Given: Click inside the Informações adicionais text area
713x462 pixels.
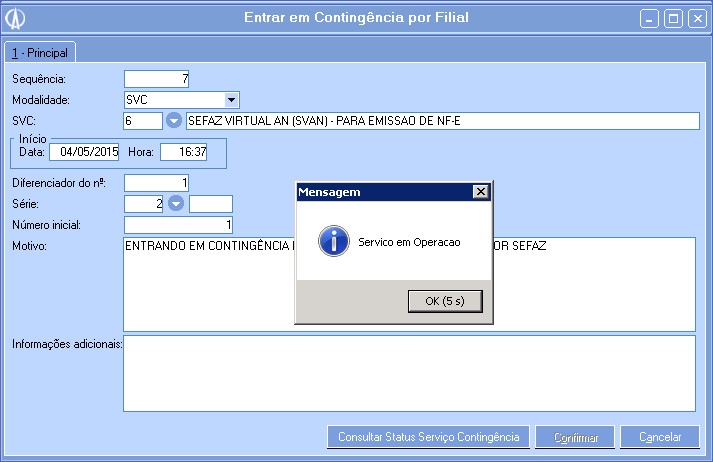Looking at the screenshot, I should pyautogui.click(x=409, y=372).
